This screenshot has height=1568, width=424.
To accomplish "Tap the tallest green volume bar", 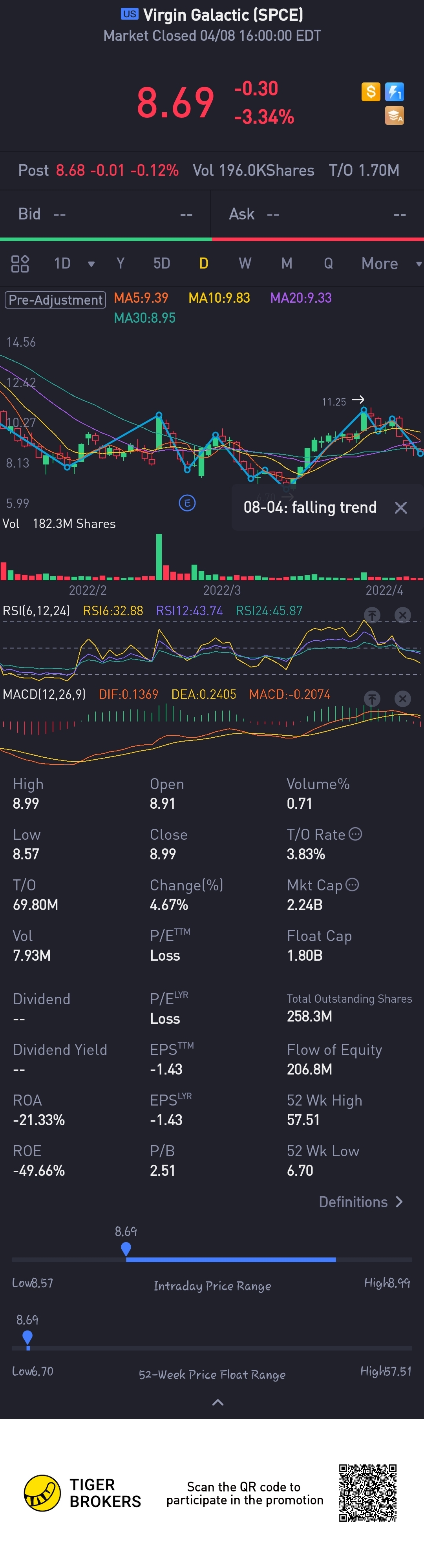I will (159, 556).
